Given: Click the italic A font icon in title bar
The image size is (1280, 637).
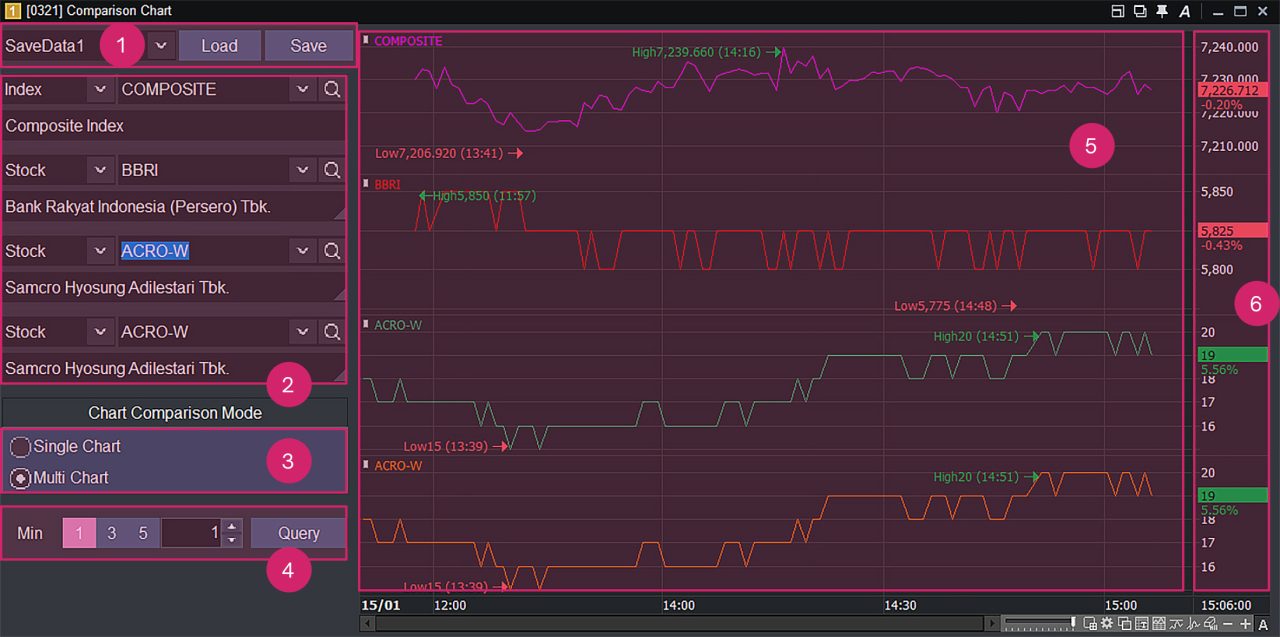Looking at the screenshot, I should pyautogui.click(x=1185, y=11).
